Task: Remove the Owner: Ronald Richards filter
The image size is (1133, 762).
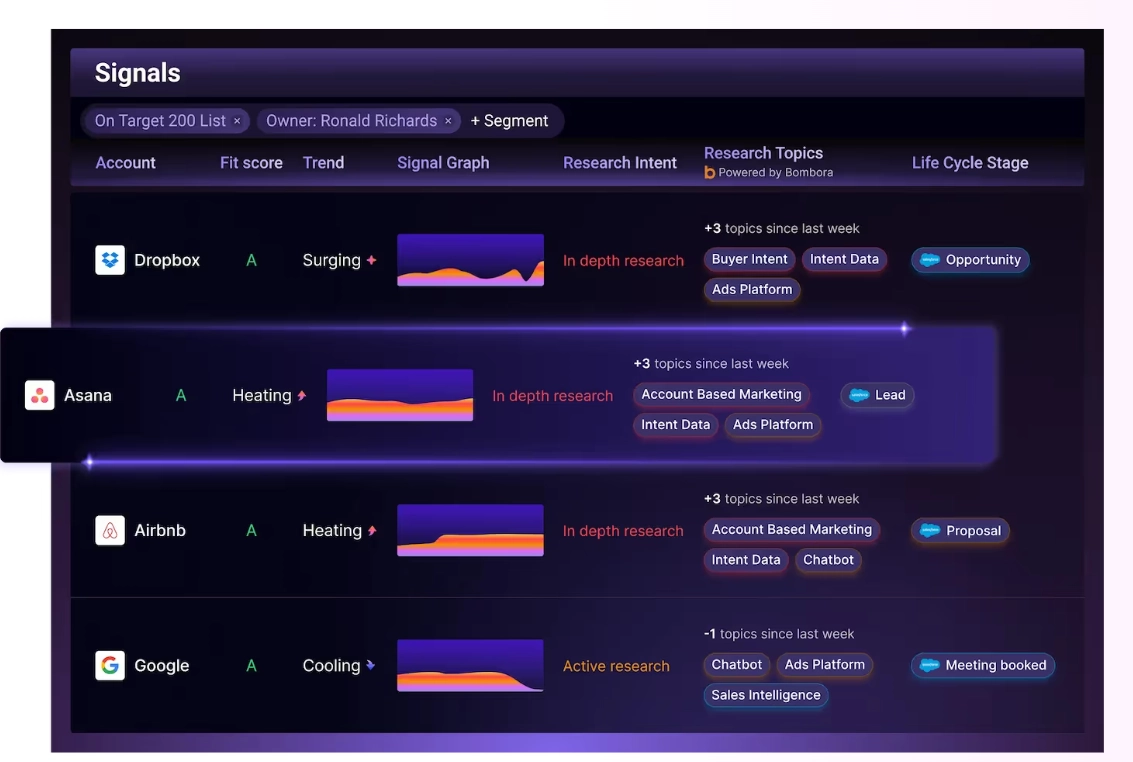Action: [x=448, y=121]
